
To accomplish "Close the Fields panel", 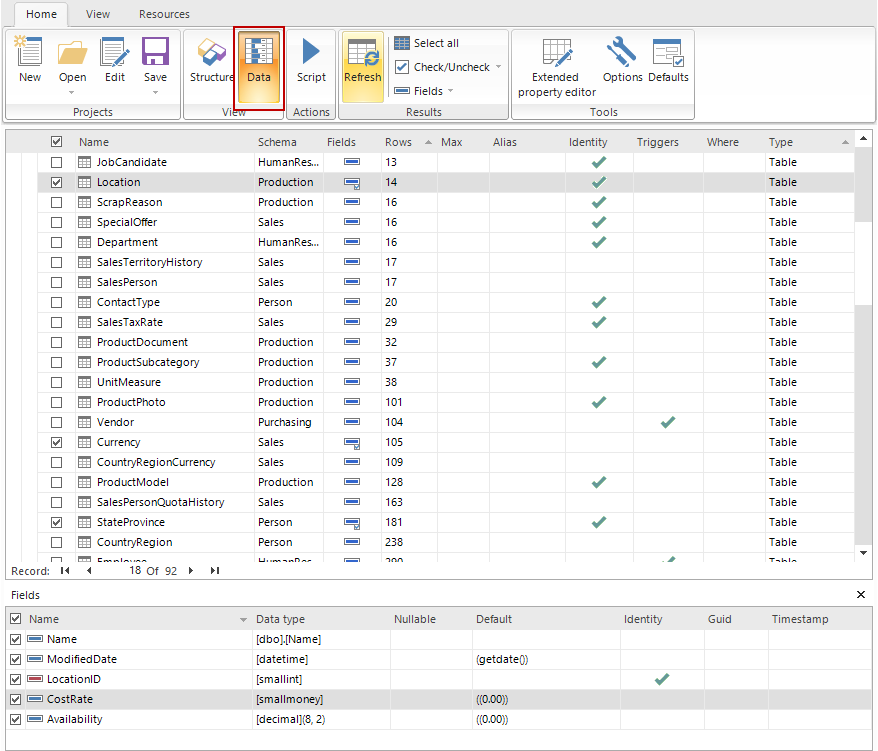I will [x=861, y=595].
